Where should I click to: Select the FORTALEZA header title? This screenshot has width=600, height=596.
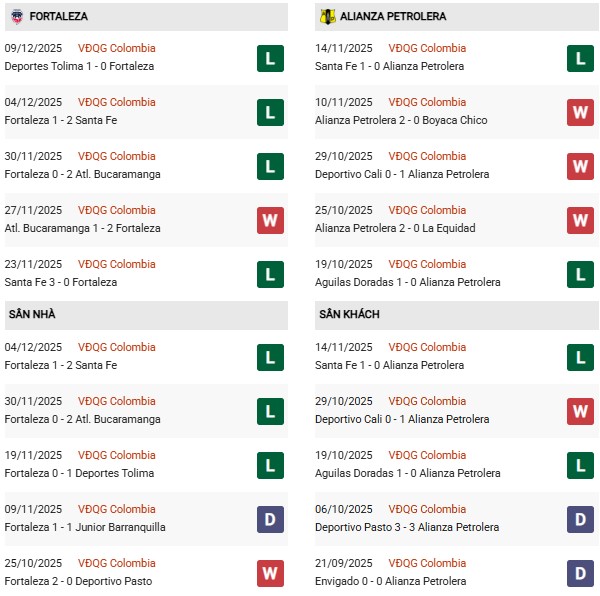pos(59,17)
